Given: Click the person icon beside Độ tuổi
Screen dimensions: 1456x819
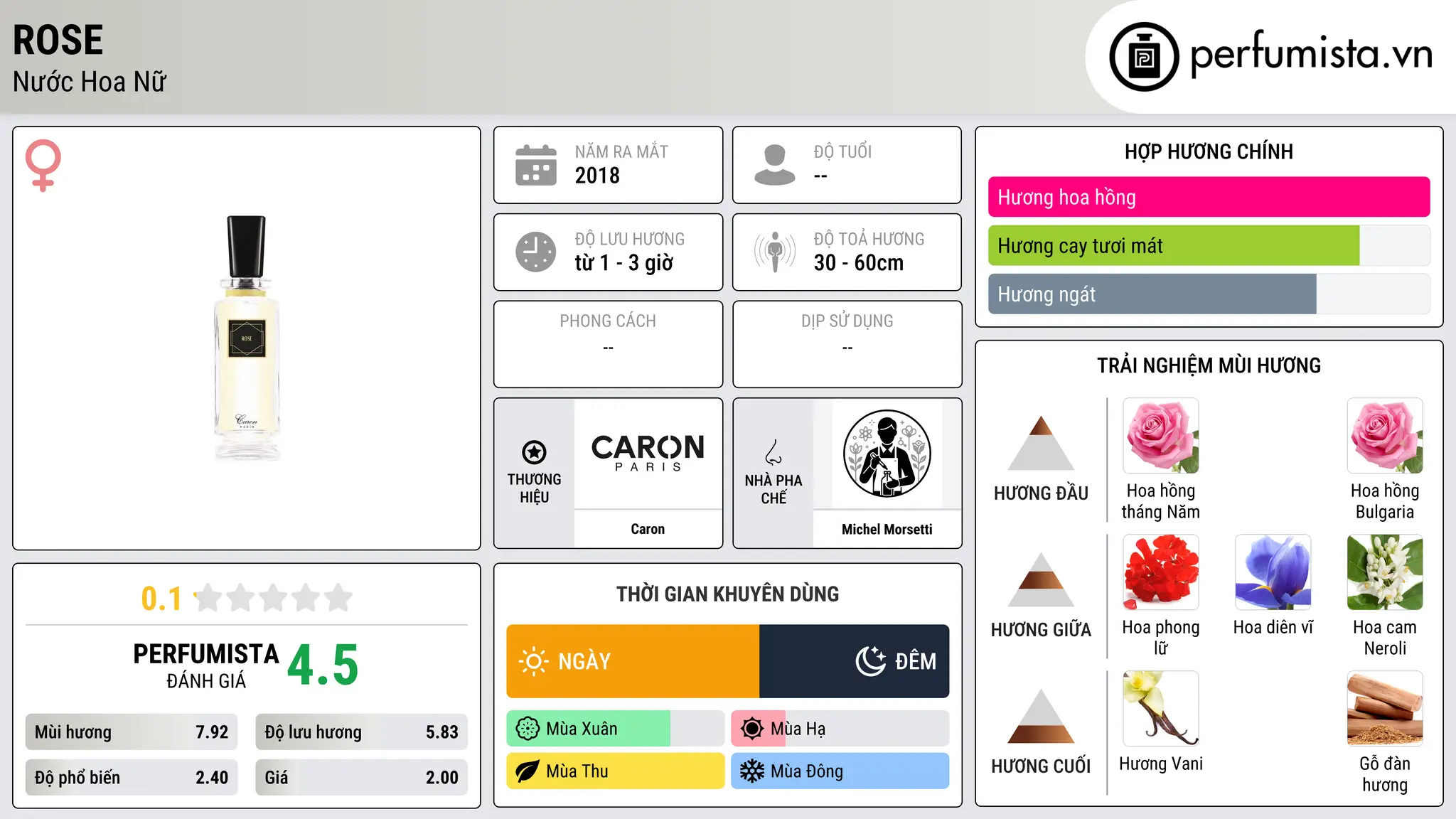Looking at the screenshot, I should 774,165.
